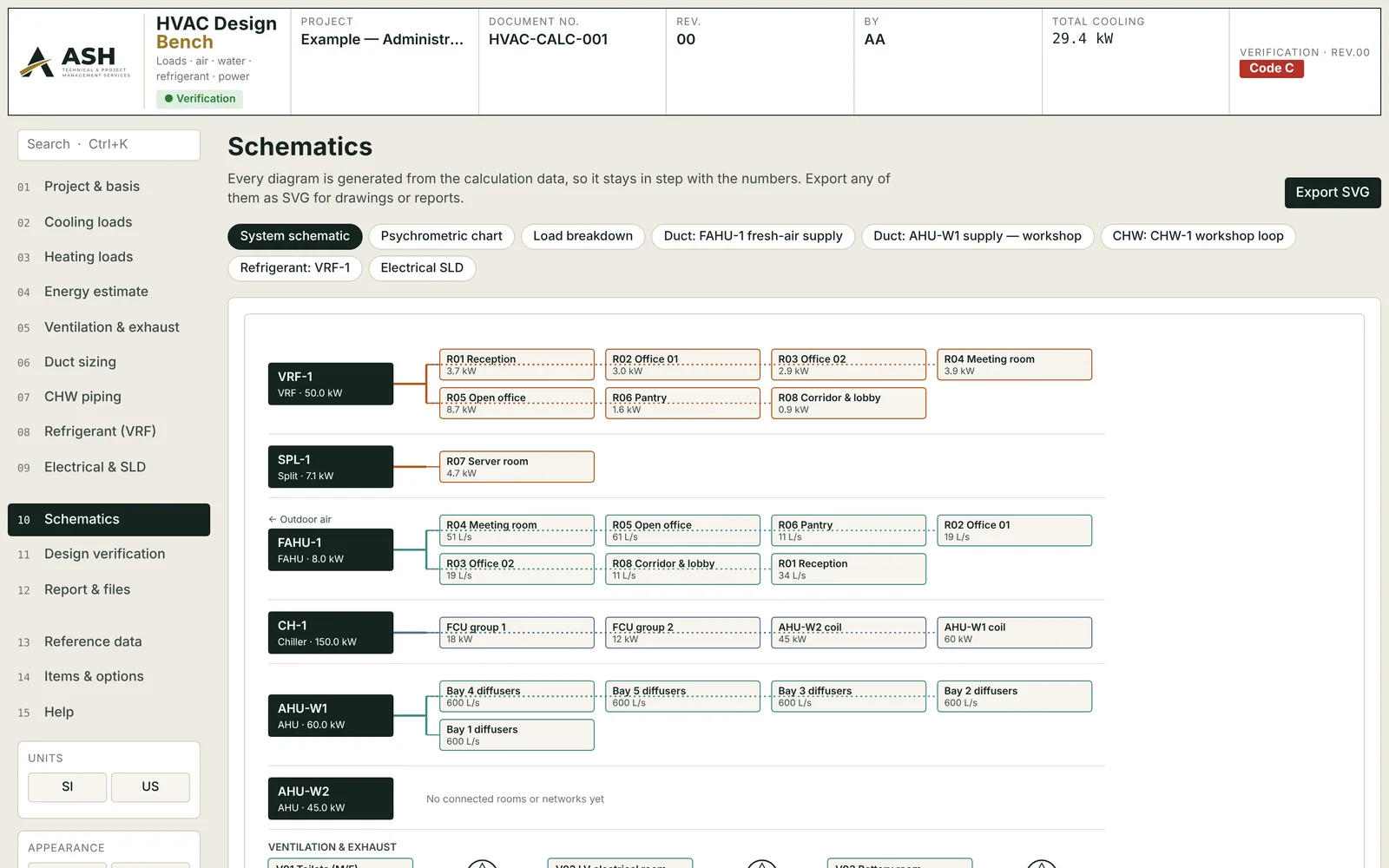The width and height of the screenshot is (1389, 868).
Task: Open Refrigerant: VRF-1 schematic
Action: tap(295, 268)
